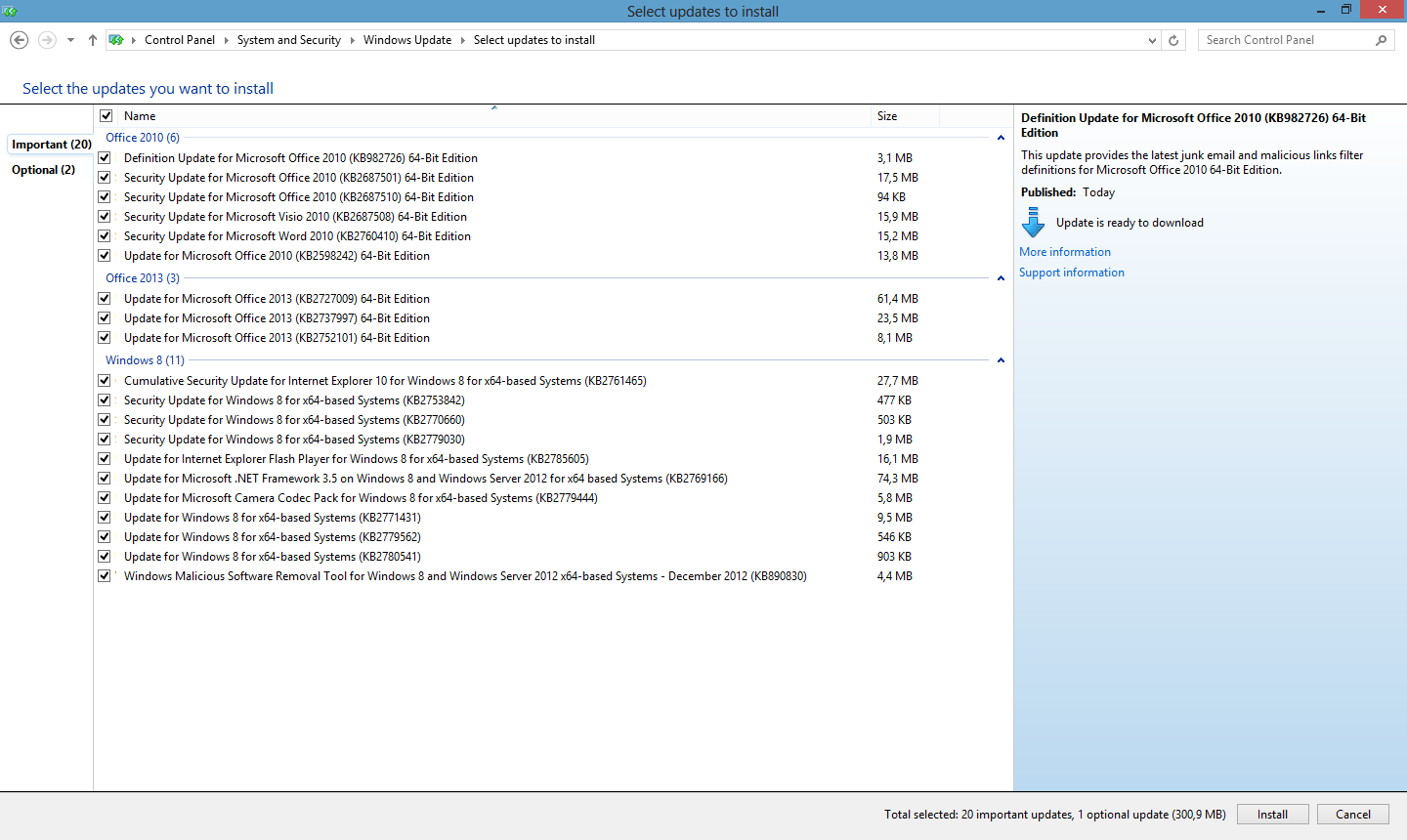Select the Flash Player update KB2785605 row
Screen dimensions: 1407x840
(357, 459)
